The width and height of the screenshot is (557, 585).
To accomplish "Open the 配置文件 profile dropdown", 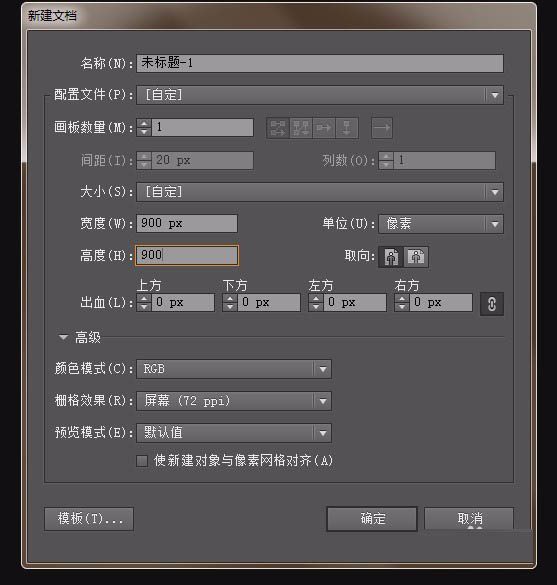I will pyautogui.click(x=320, y=95).
